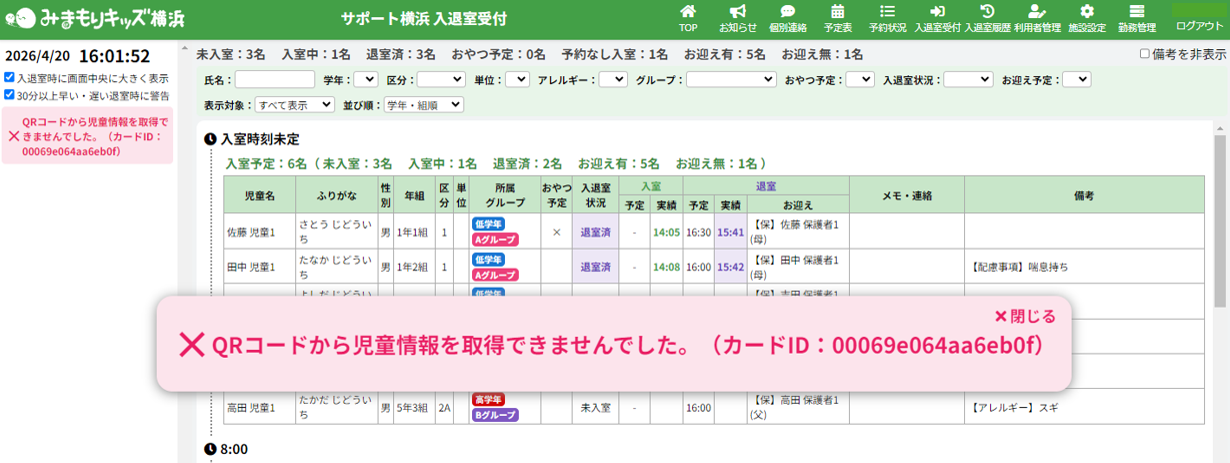
Task: Click the 氏名 search input field
Action: (x=274, y=80)
